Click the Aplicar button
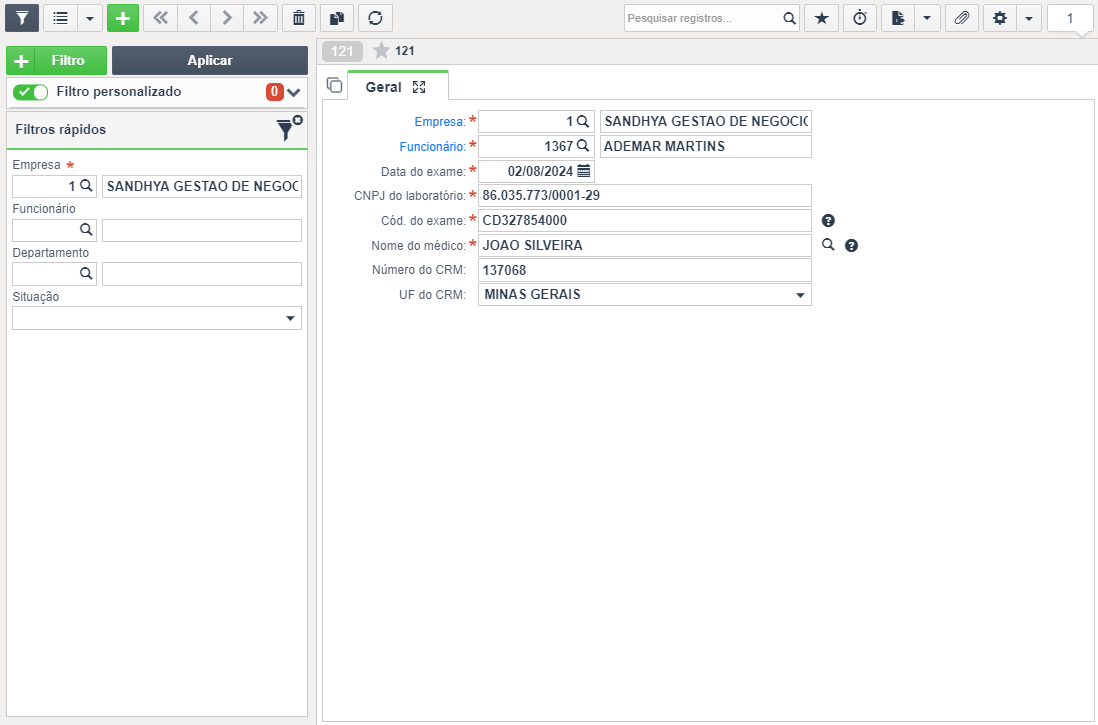Viewport: 1098px width, 725px height. (x=209, y=60)
